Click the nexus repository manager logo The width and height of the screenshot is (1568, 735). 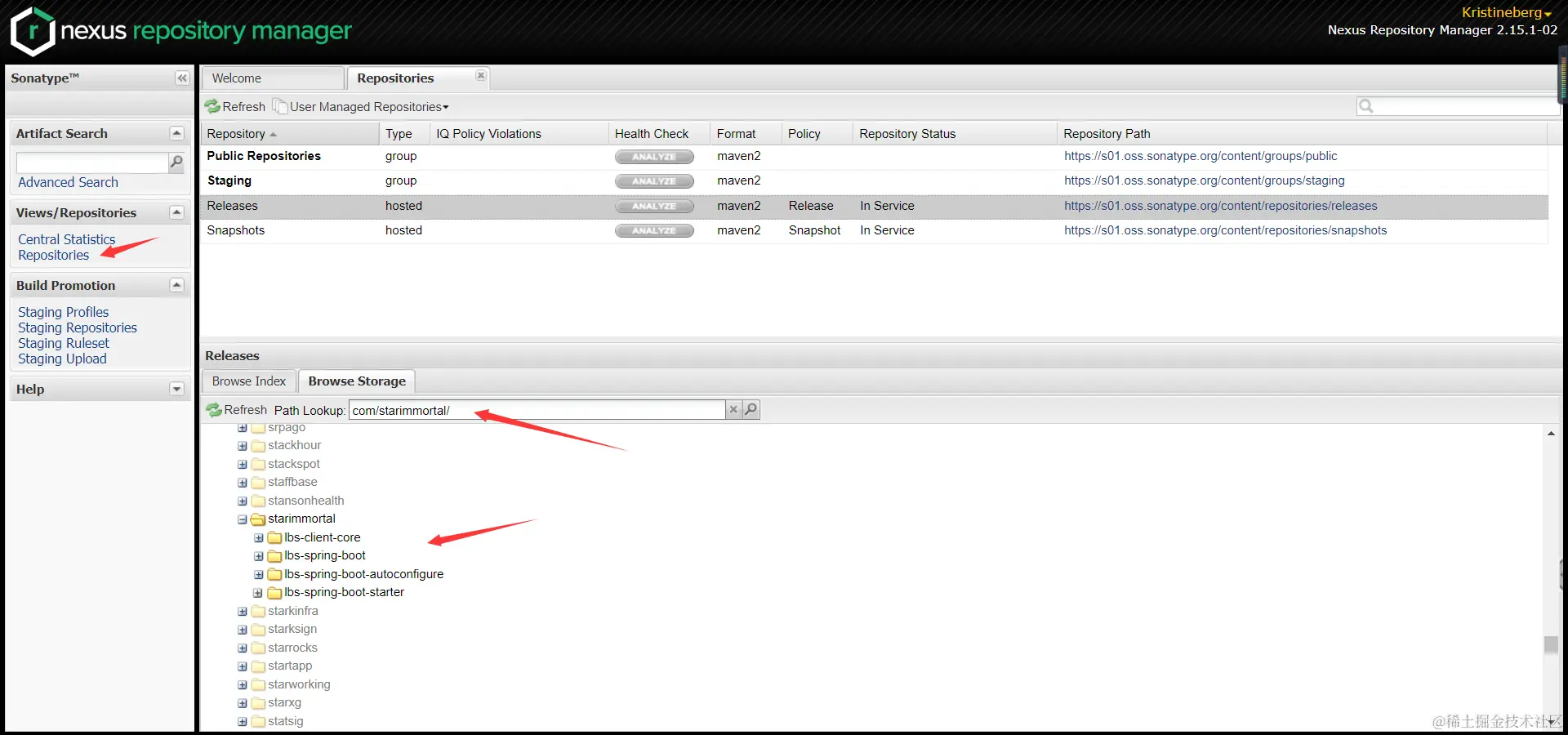[x=180, y=31]
